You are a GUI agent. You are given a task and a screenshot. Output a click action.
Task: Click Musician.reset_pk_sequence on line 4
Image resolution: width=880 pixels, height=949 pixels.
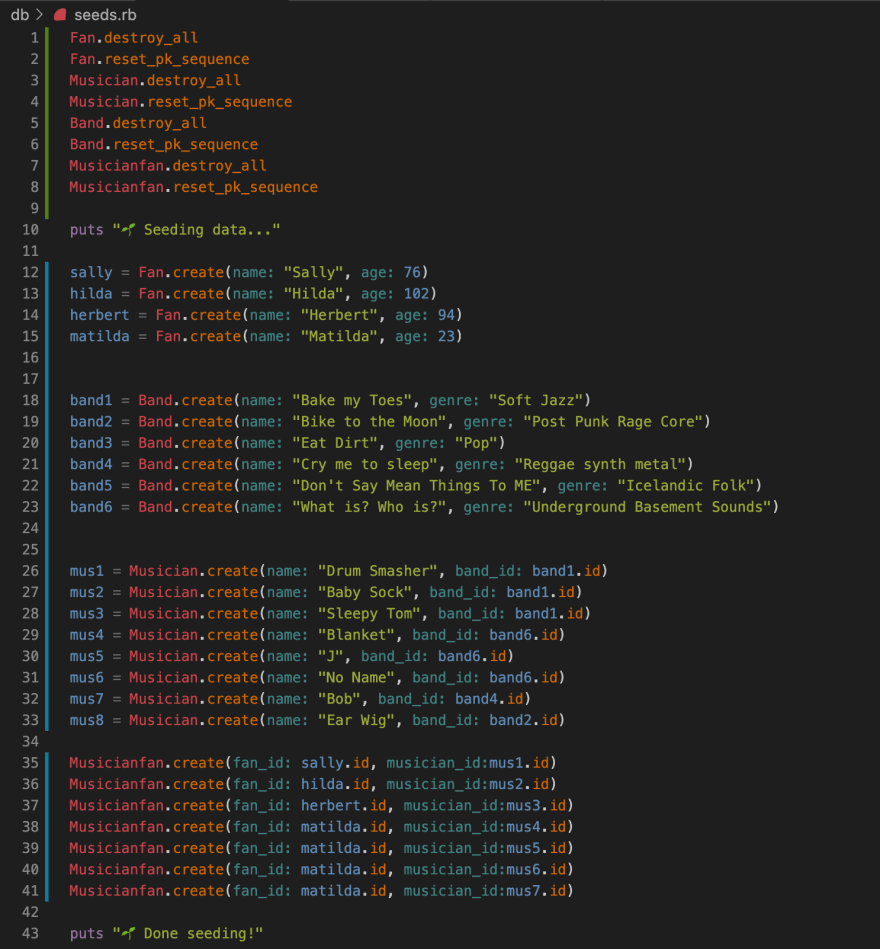(180, 102)
